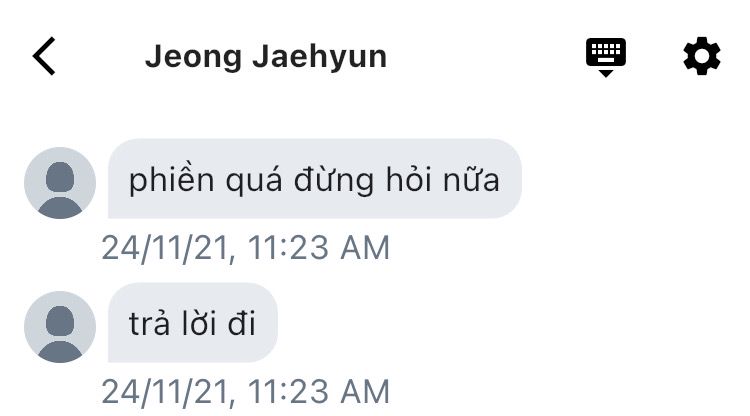750x416 pixels.
Task: Click the word "Jeong" in the header
Action: click(x=194, y=57)
